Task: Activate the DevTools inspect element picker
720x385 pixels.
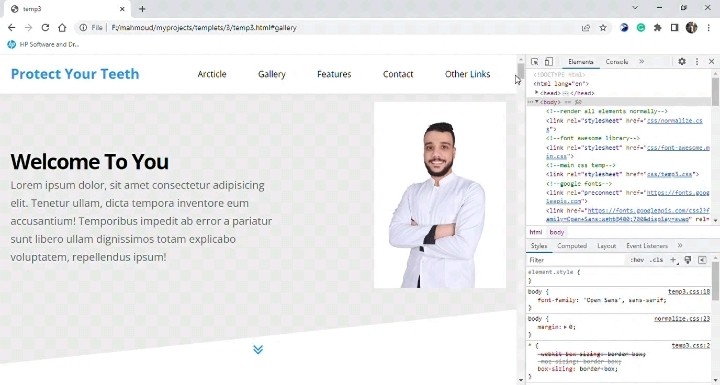Action: pyautogui.click(x=534, y=62)
